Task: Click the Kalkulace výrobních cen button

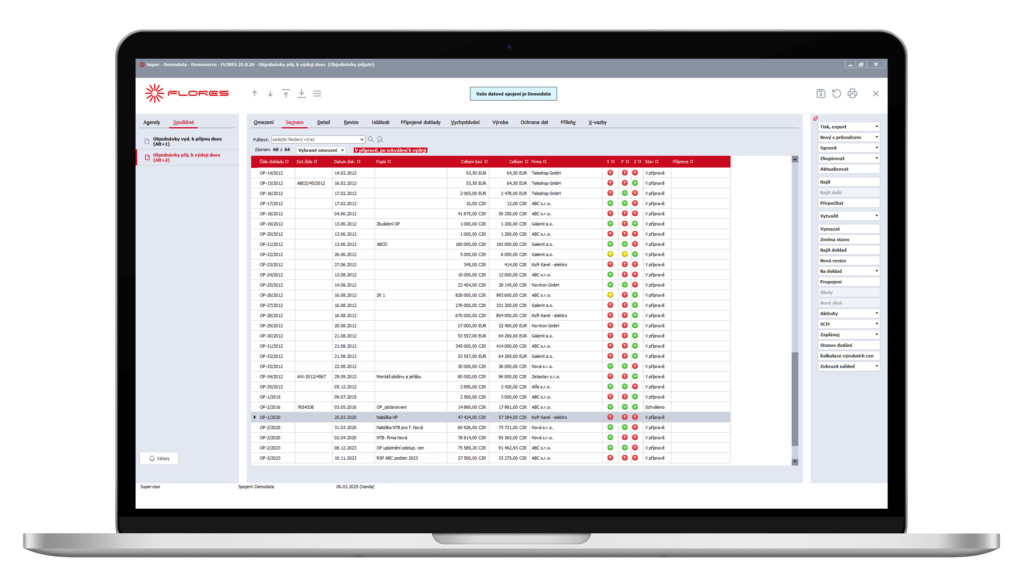Action: pyautogui.click(x=848, y=356)
